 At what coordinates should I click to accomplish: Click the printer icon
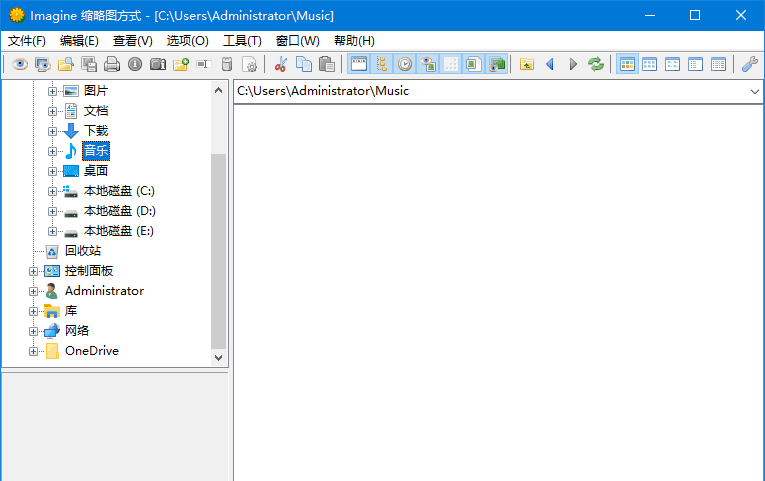pos(112,64)
